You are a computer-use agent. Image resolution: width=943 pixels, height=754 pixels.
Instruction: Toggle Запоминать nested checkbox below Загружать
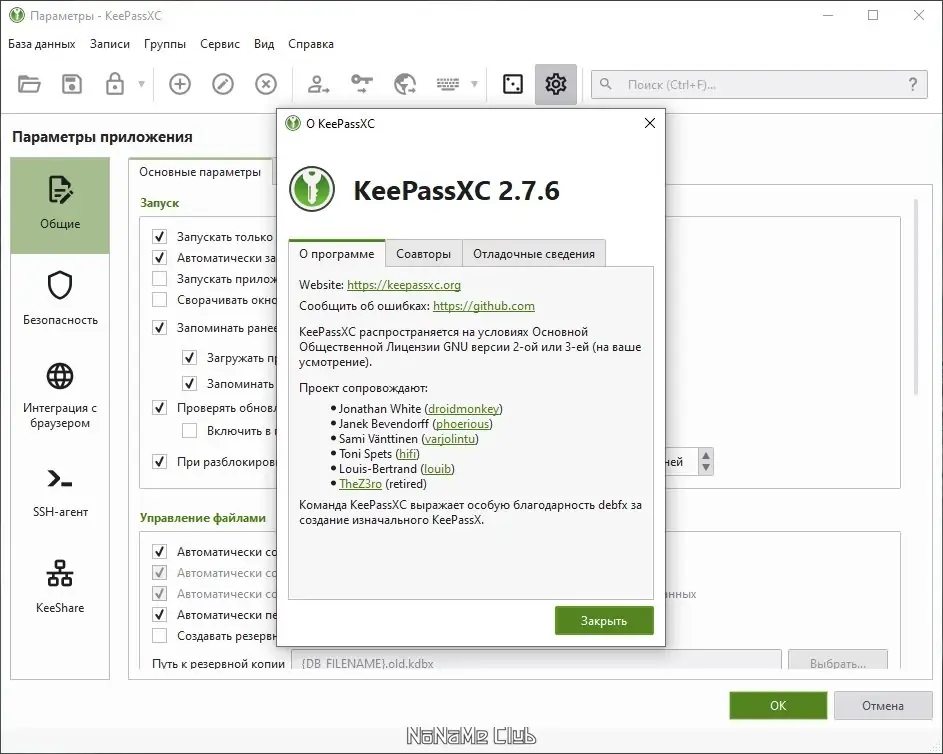189,383
